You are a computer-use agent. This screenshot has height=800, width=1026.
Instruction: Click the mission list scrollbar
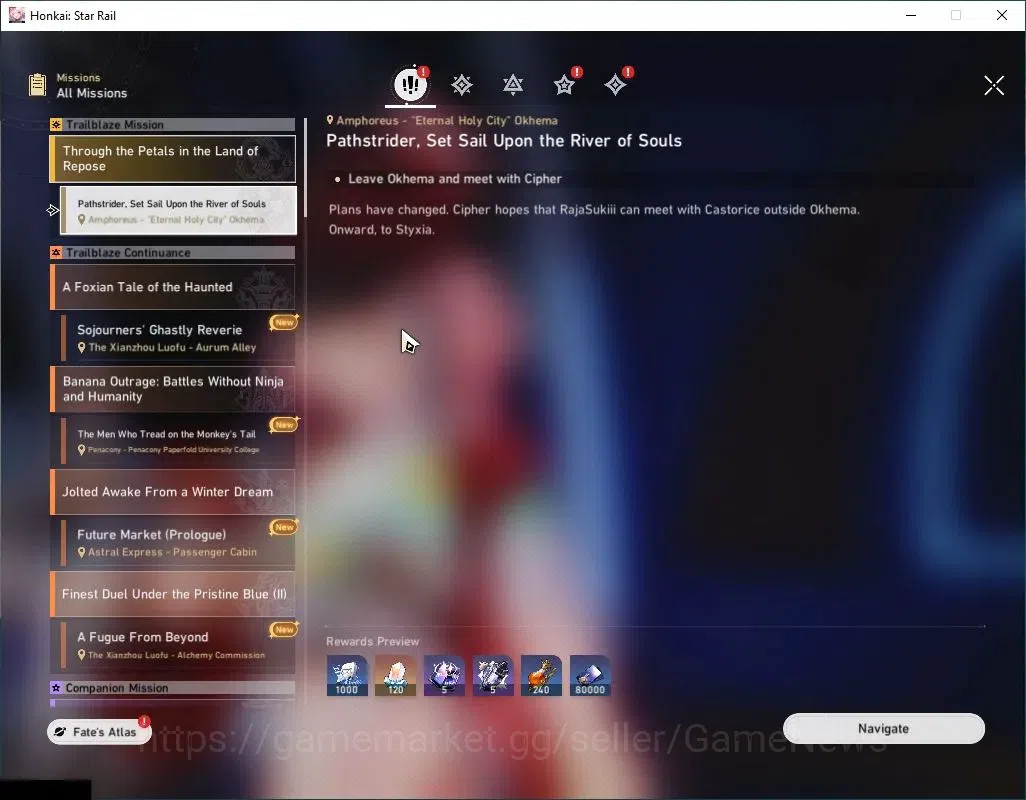click(305, 167)
